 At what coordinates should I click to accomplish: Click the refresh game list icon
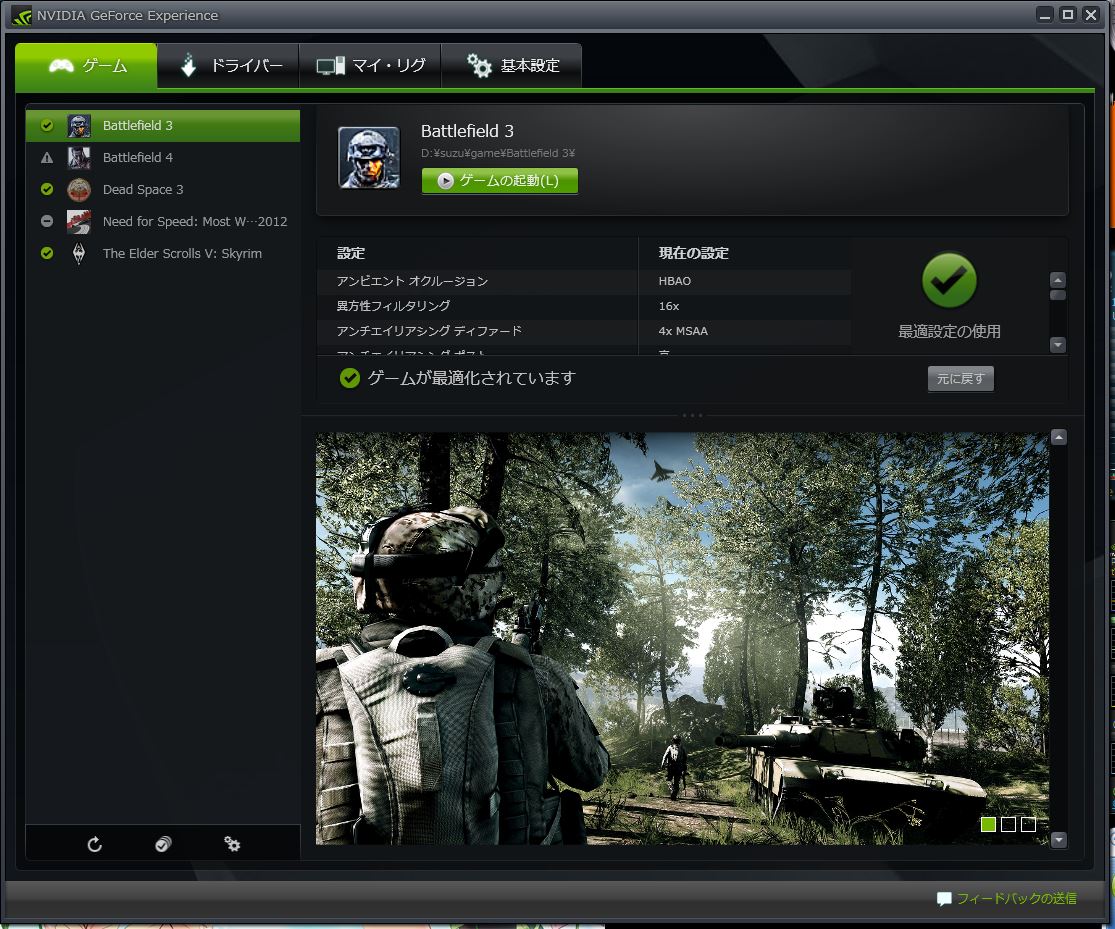95,844
